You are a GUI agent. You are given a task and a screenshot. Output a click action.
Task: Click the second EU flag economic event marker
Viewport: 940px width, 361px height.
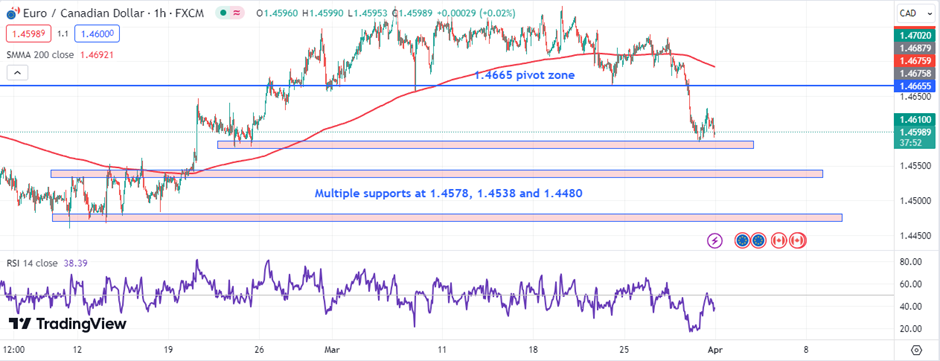click(x=758, y=240)
